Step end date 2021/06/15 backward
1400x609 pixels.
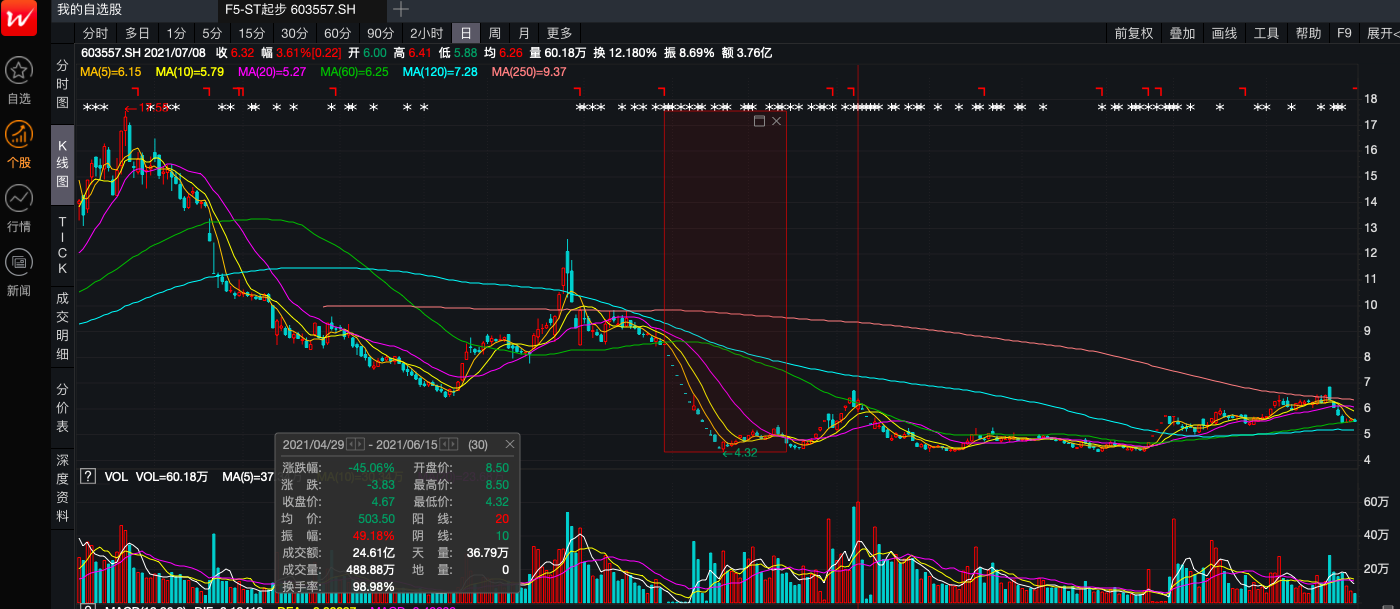445,444
